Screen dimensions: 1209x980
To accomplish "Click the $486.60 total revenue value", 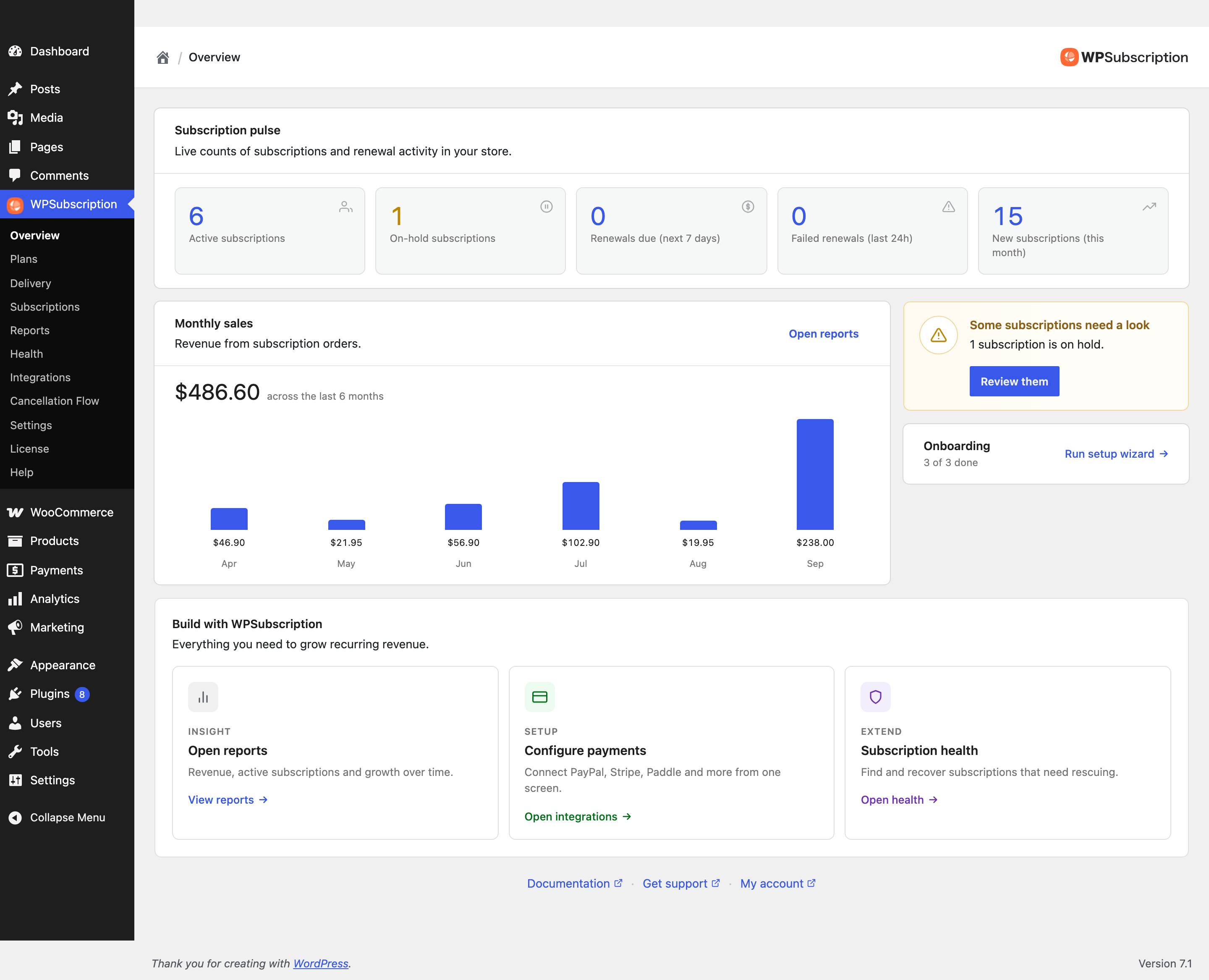I will 217,392.
